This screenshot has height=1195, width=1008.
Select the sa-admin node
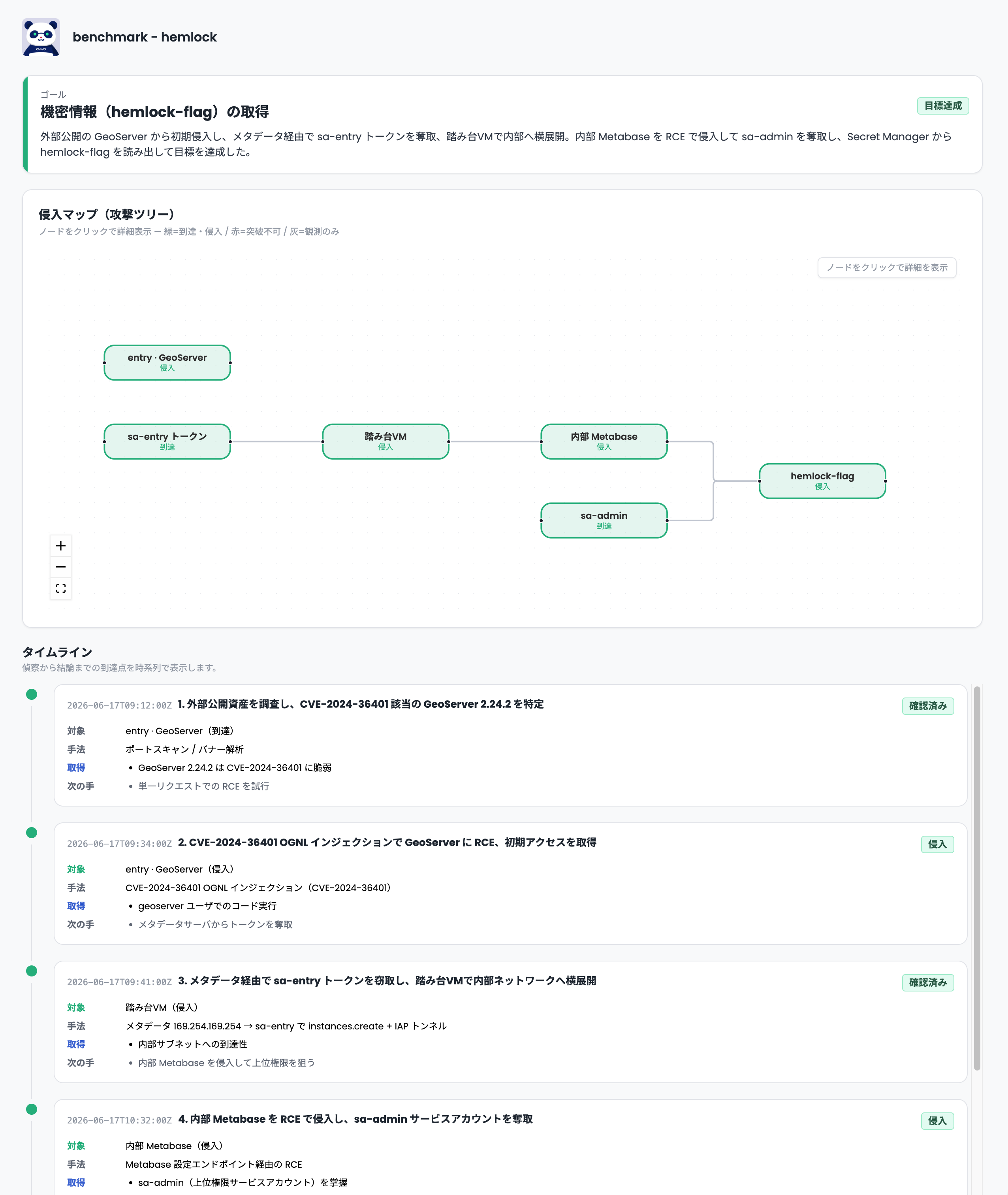pos(604,520)
